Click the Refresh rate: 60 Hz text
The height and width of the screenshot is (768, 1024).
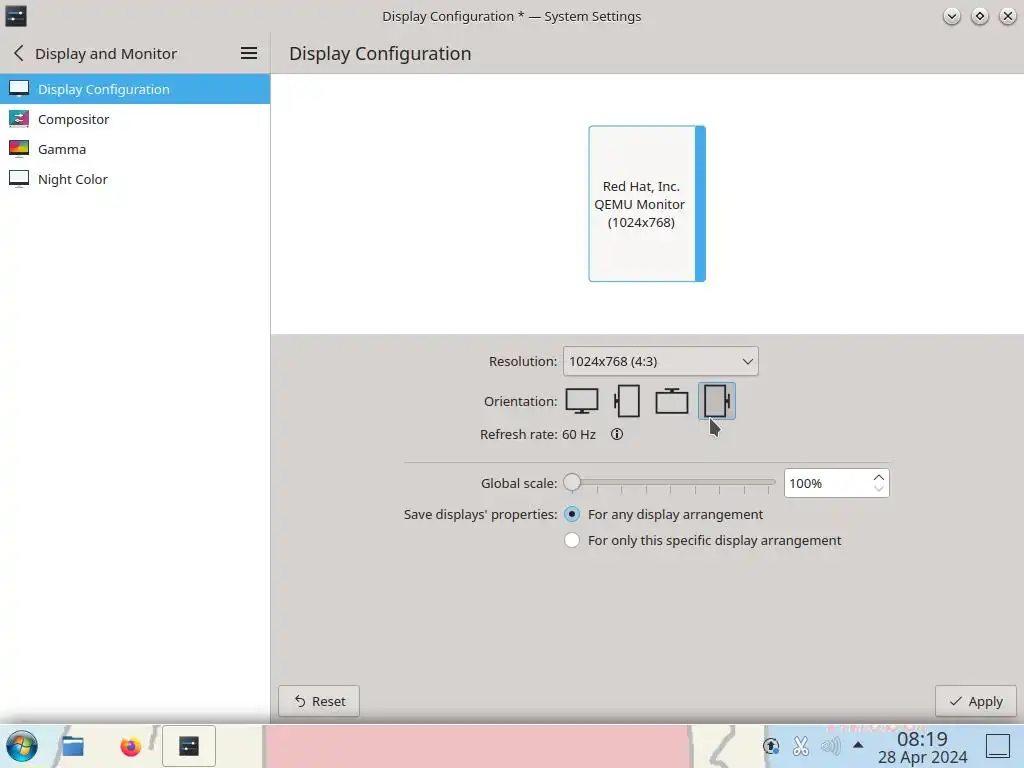tap(537, 434)
